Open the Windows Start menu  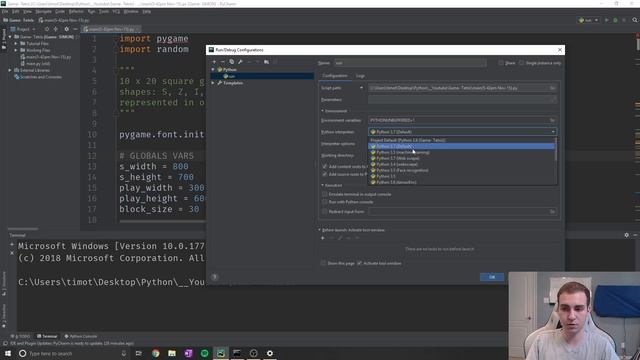click(7, 353)
